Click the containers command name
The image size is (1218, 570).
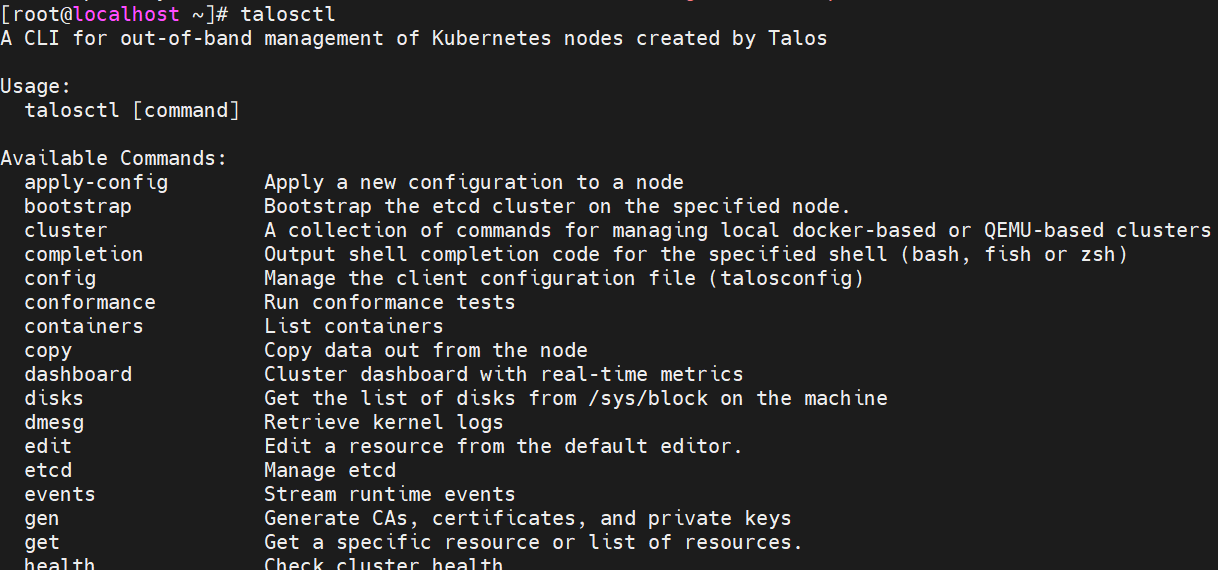[x=84, y=327]
